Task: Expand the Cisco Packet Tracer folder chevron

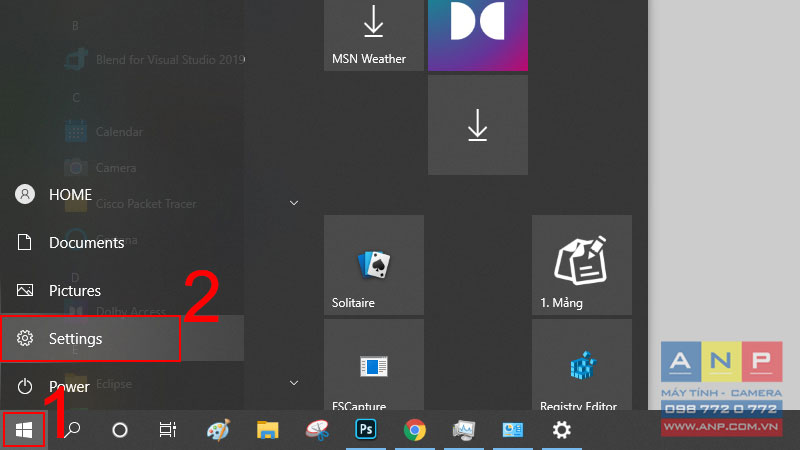Action: (294, 203)
